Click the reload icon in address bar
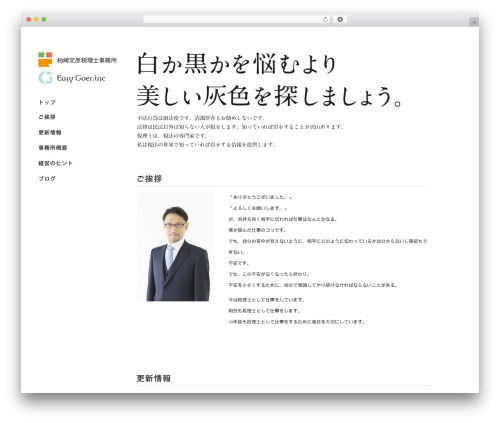The image size is (500, 423). (325, 19)
